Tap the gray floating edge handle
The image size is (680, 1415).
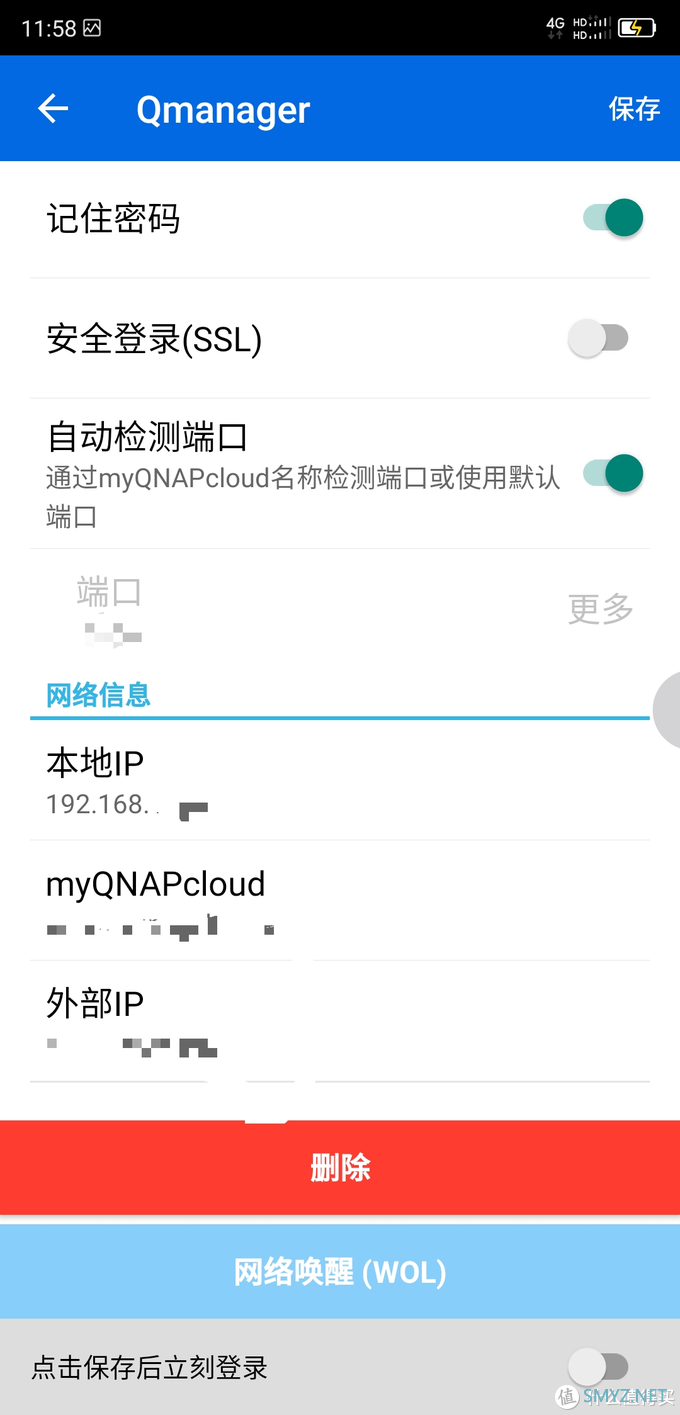click(x=667, y=711)
